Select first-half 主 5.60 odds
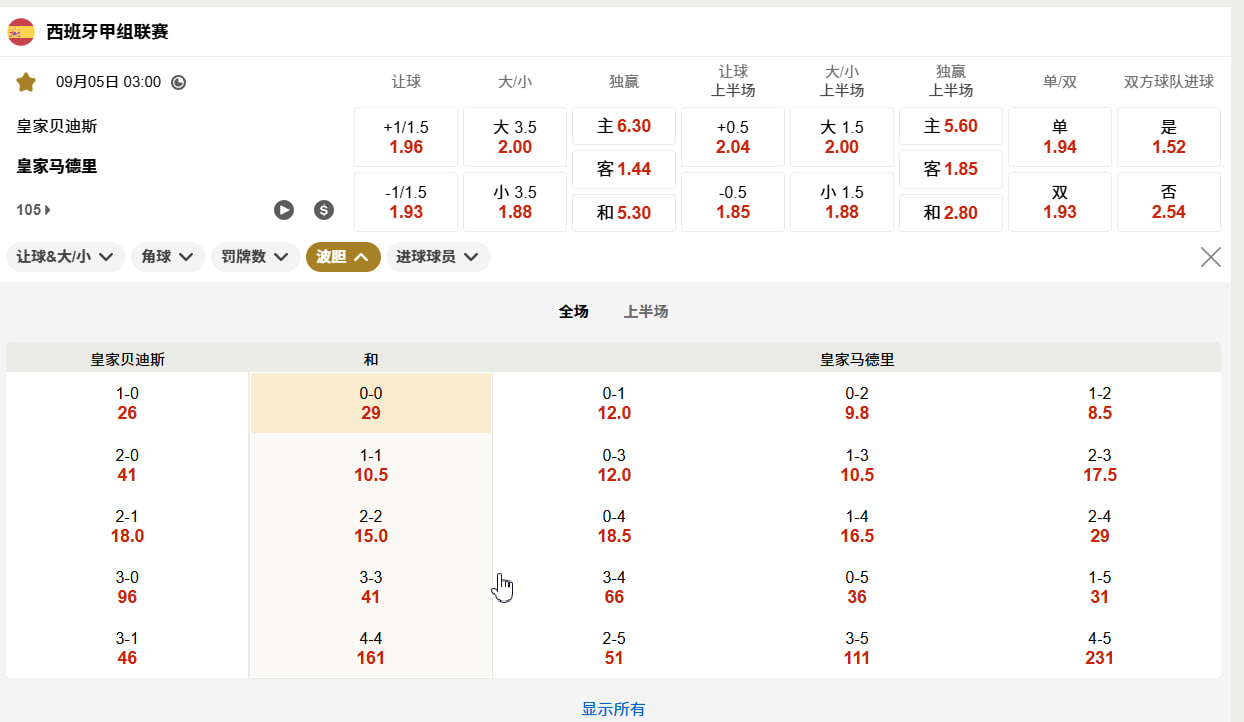Image resolution: width=1244 pixels, height=722 pixels. 951,126
